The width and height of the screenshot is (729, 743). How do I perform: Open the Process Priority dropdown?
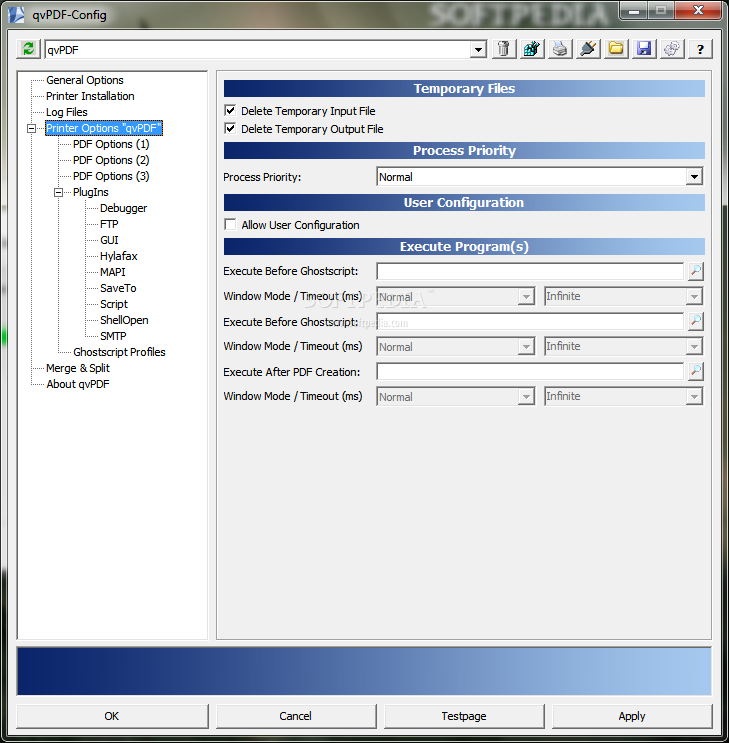(x=694, y=177)
